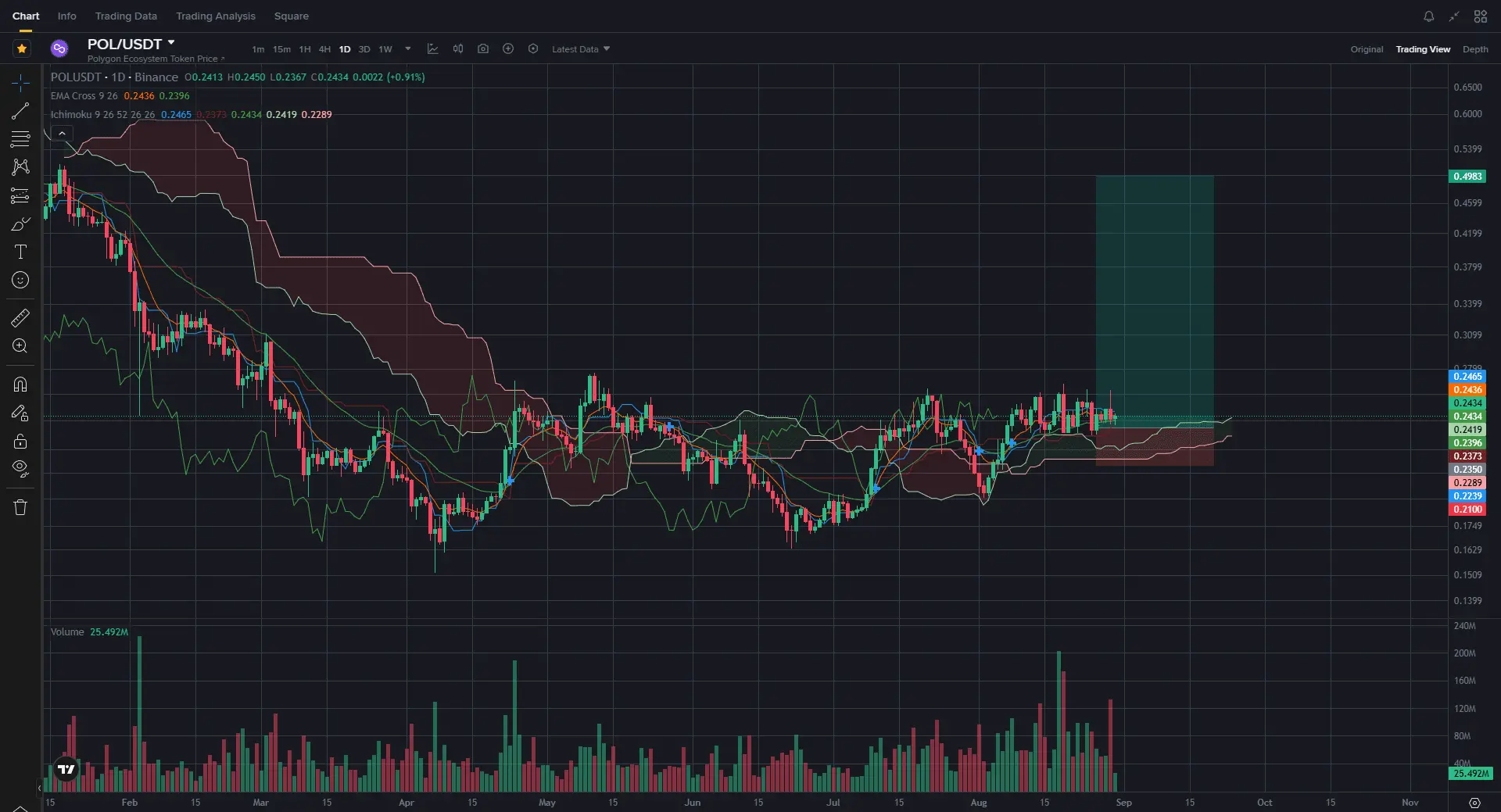Expand more timeframe options arrow
The width and height of the screenshot is (1501, 812).
pos(407,49)
